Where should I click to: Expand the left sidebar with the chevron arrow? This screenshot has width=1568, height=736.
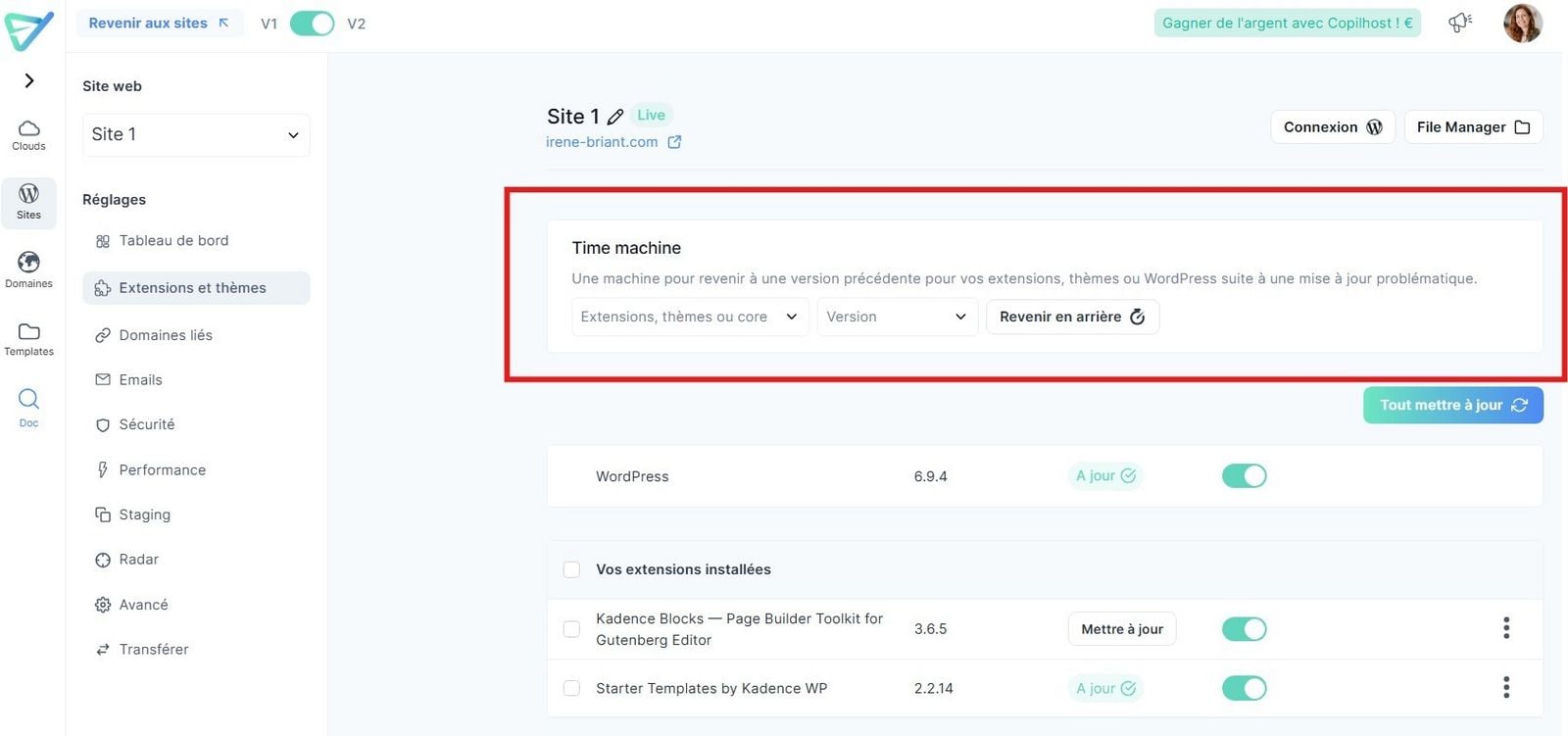click(29, 80)
